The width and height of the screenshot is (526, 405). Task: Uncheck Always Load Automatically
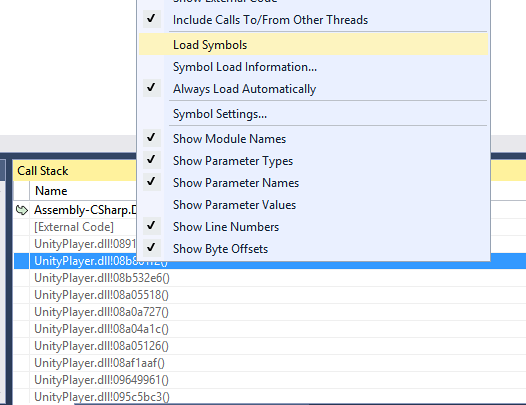[314, 89]
